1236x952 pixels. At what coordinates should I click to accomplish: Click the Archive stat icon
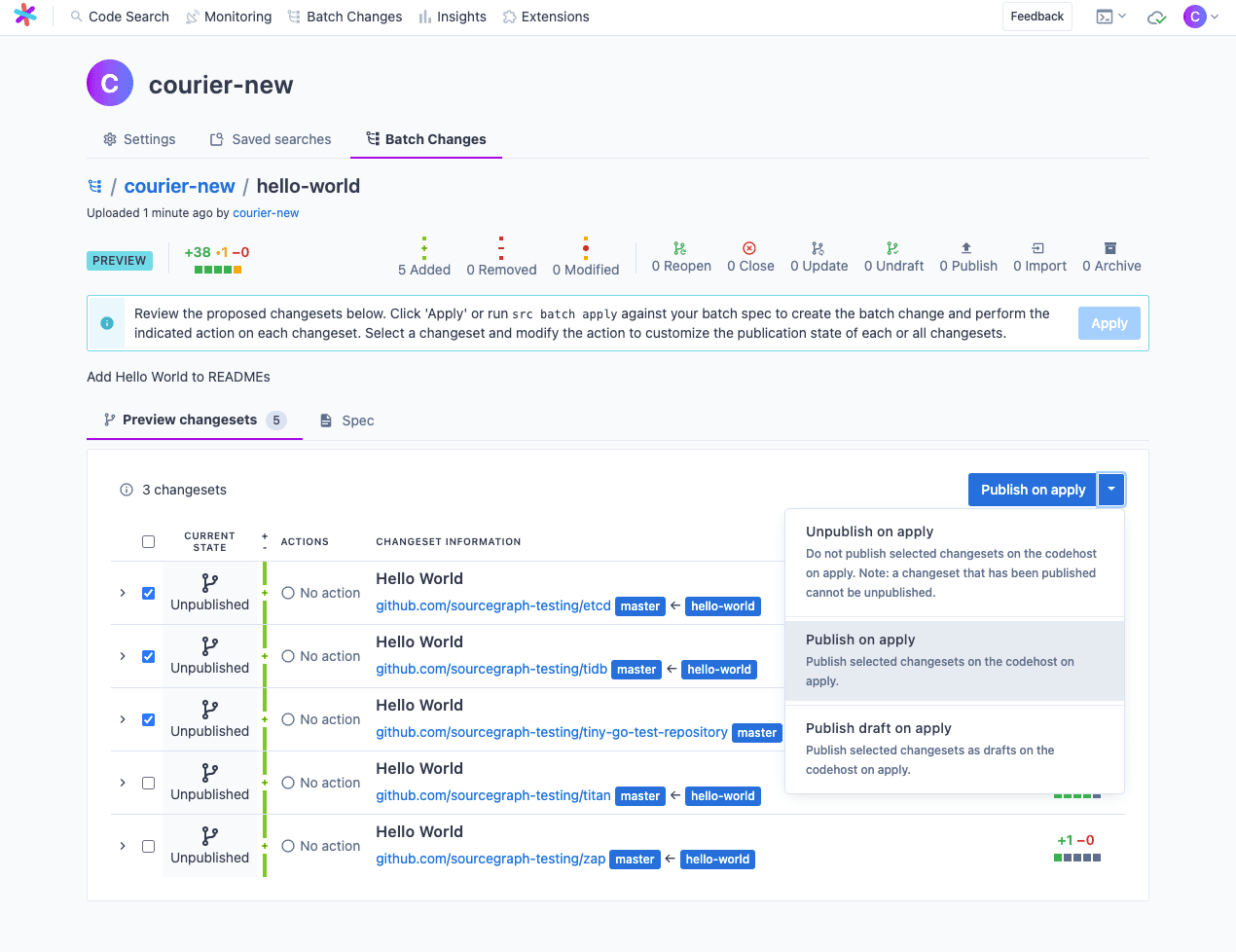1110,248
